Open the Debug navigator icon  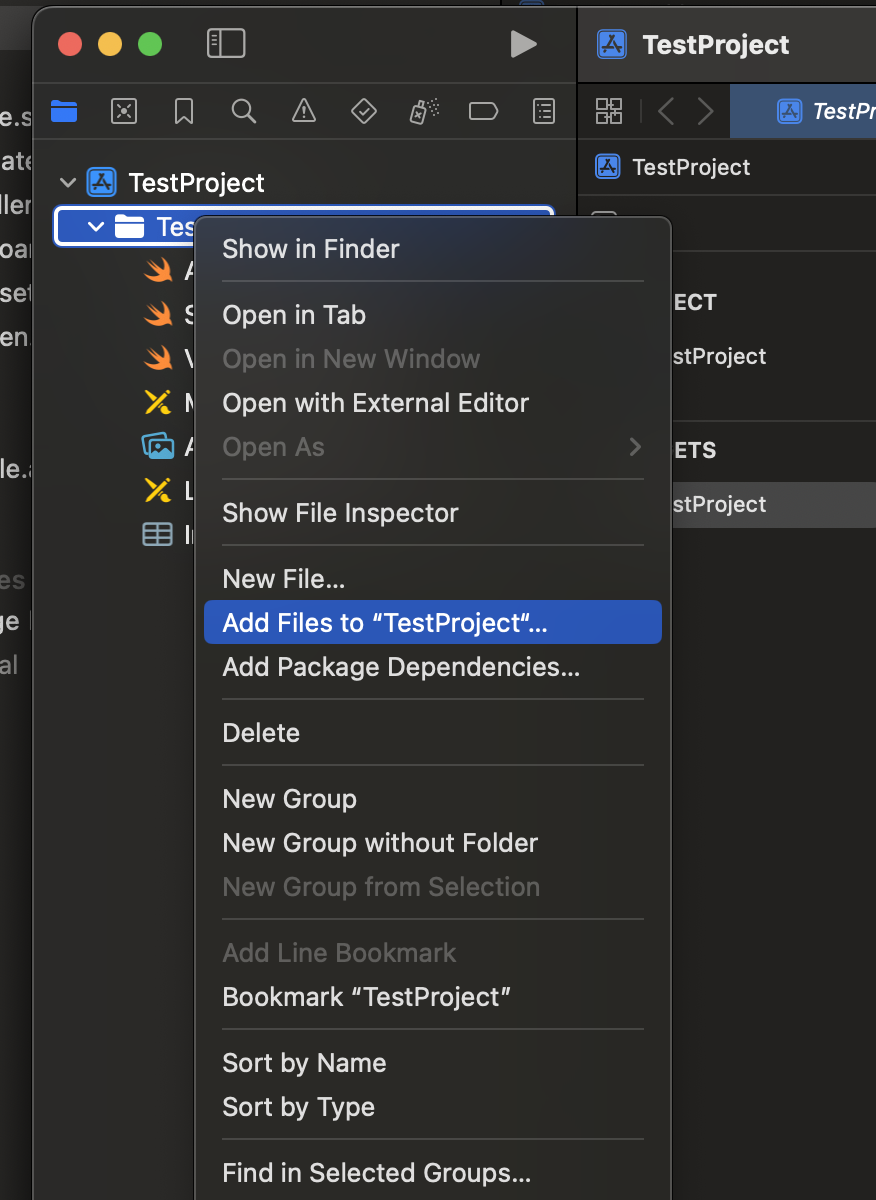423,111
